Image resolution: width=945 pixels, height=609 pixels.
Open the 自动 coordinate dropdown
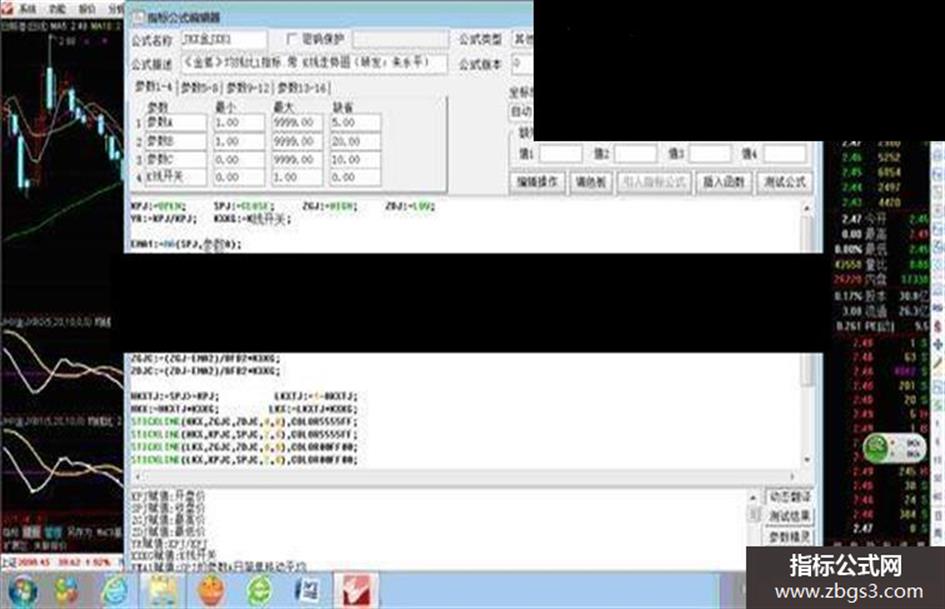click(521, 111)
